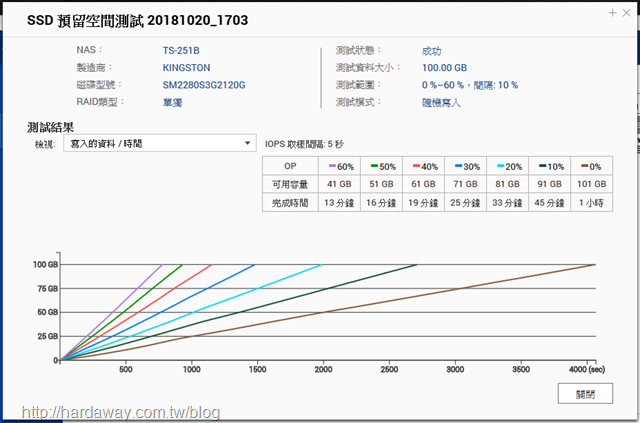Click disk model SM2280S3G2120G
The width and height of the screenshot is (640, 423).
point(204,85)
